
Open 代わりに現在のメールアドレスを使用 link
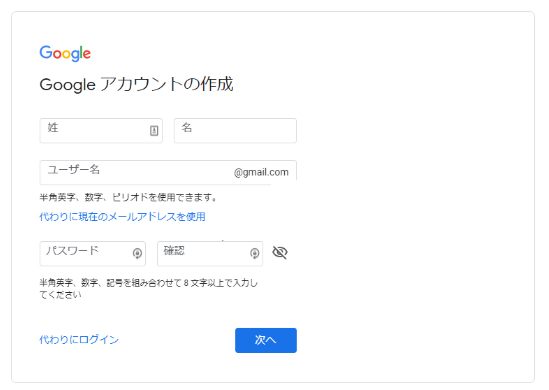122,217
